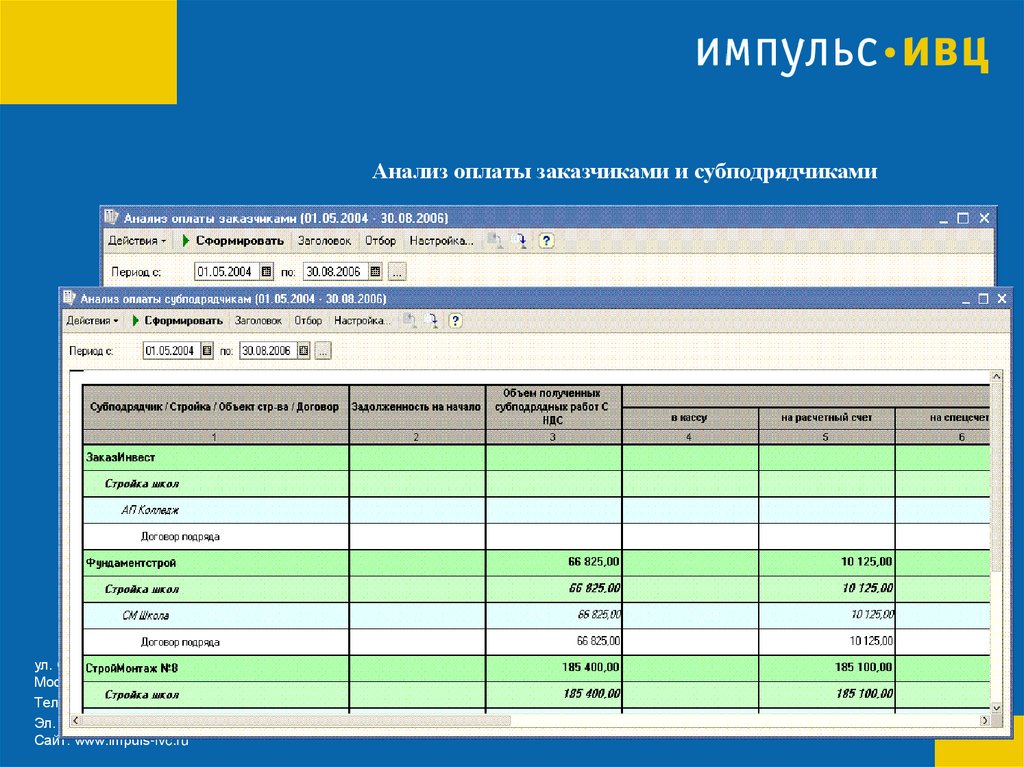Click the restore settings icon in front toolbar
1024x767 pixels.
click(432, 321)
